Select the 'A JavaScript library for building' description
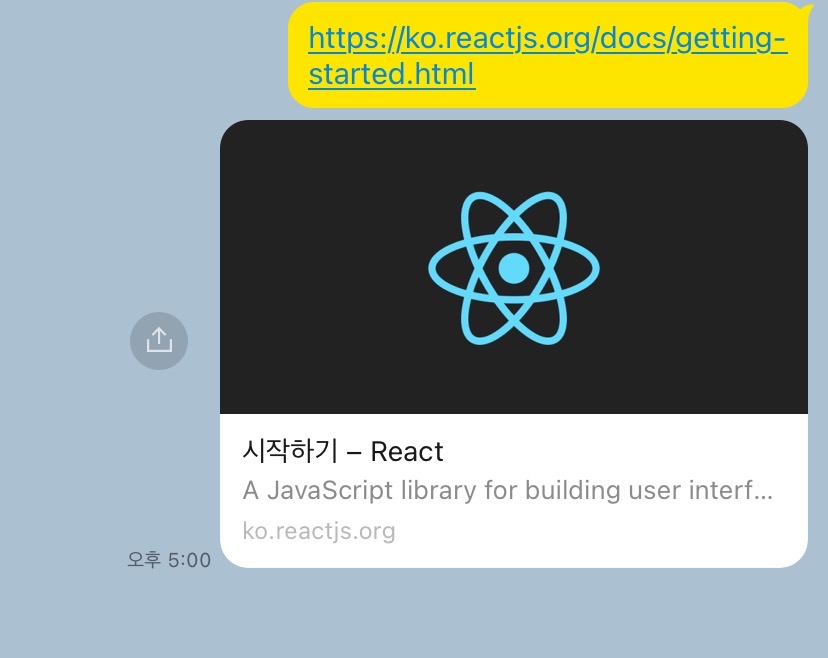Image resolution: width=828 pixels, height=658 pixels. (507, 491)
